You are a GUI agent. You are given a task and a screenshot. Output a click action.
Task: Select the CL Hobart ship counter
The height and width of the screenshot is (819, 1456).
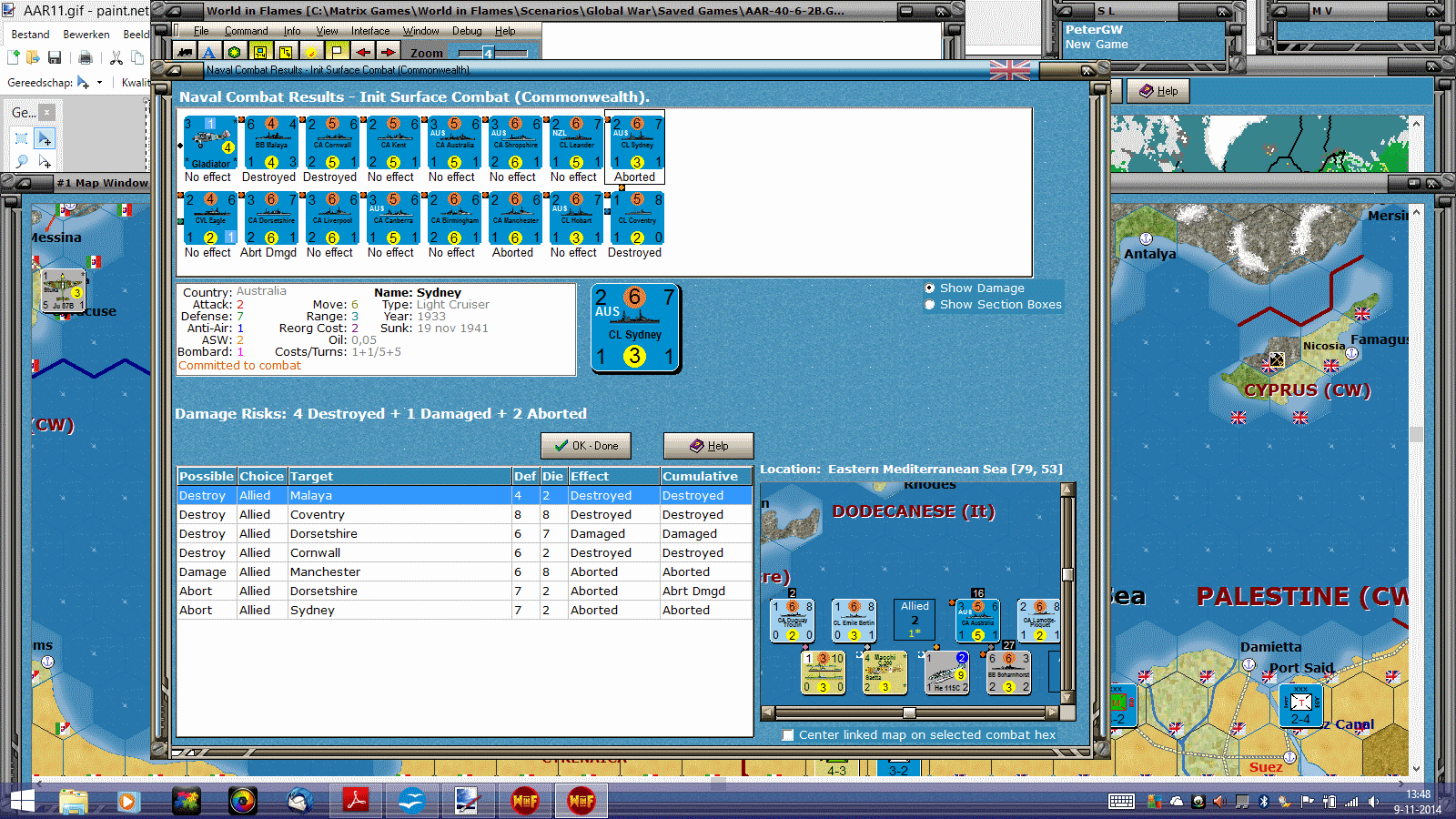[x=576, y=218]
